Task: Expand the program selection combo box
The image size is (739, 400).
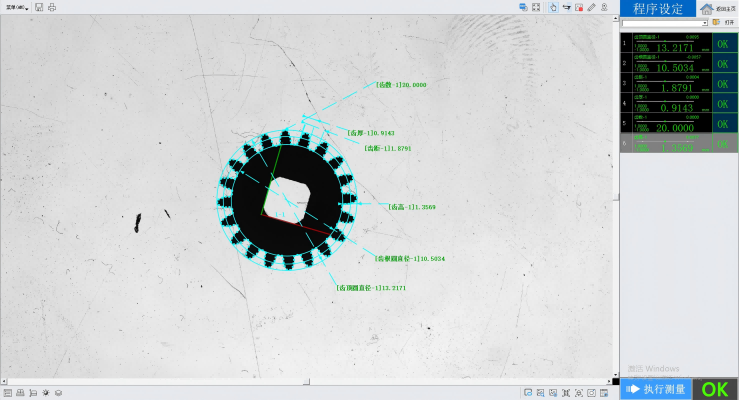Action: coord(704,22)
